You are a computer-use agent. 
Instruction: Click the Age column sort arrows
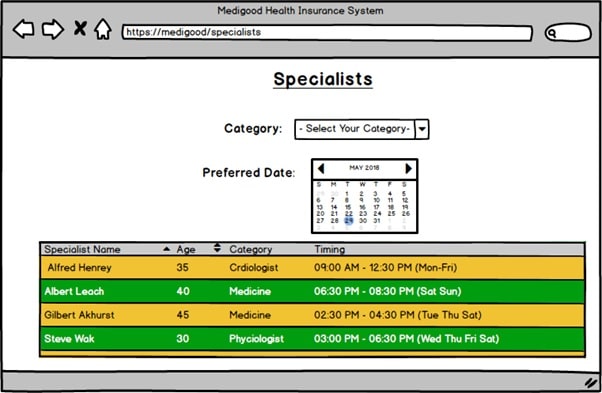217,248
